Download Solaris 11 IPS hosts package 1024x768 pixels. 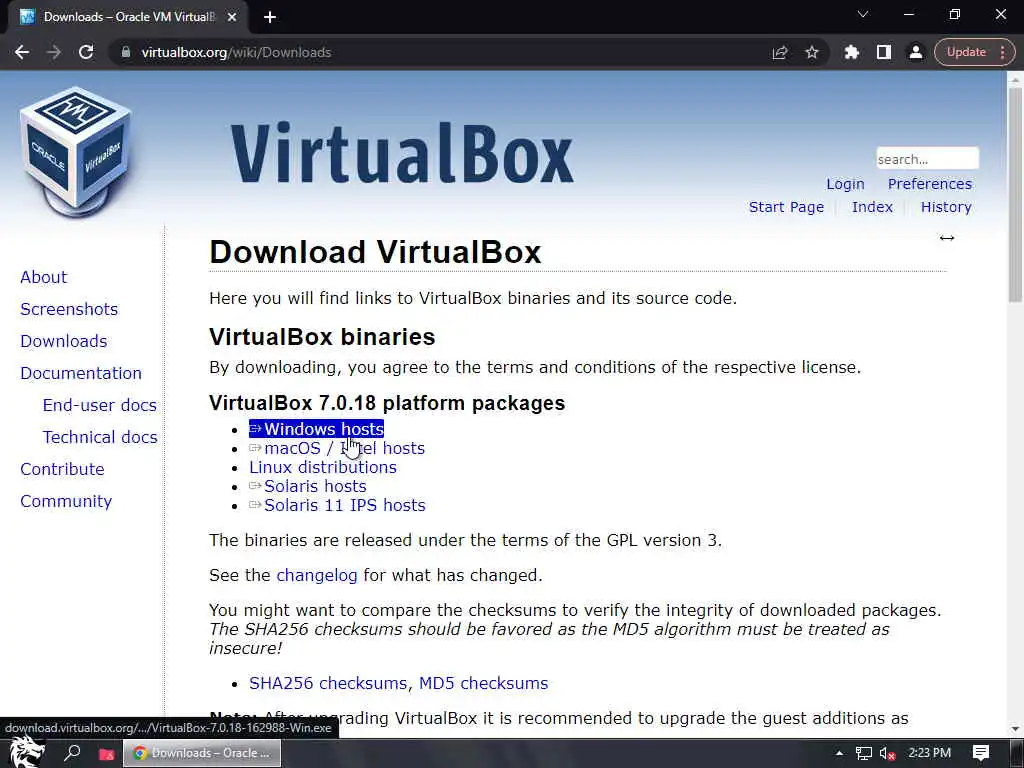[337, 505]
